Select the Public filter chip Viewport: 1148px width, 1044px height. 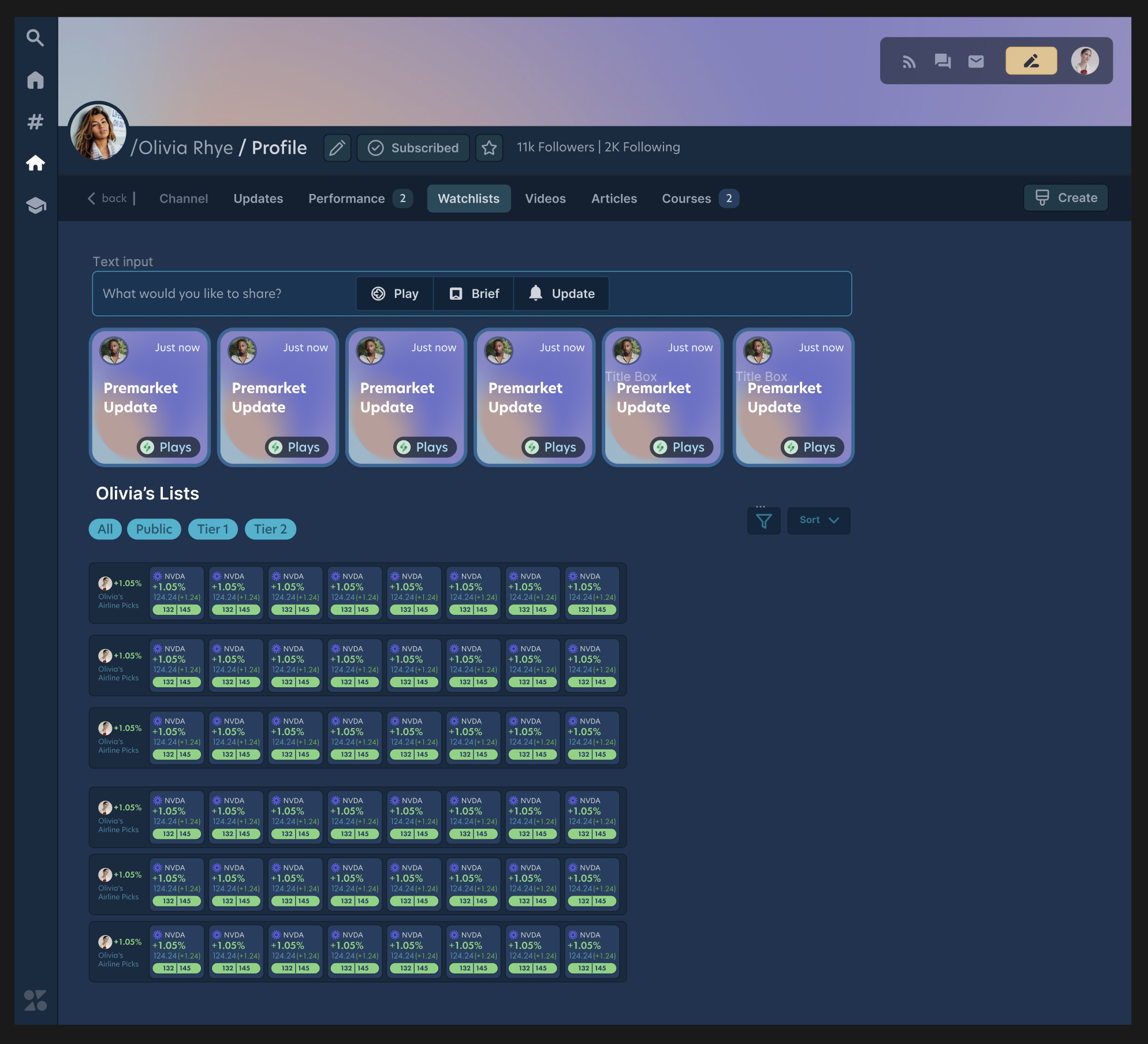(x=154, y=529)
